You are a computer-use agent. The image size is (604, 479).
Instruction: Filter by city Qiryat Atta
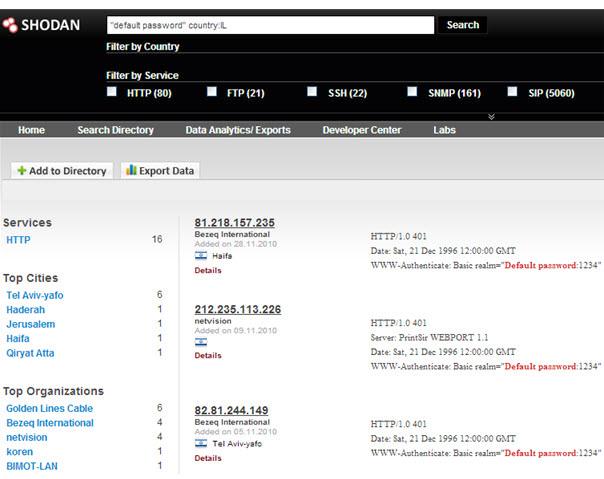pos(30,353)
